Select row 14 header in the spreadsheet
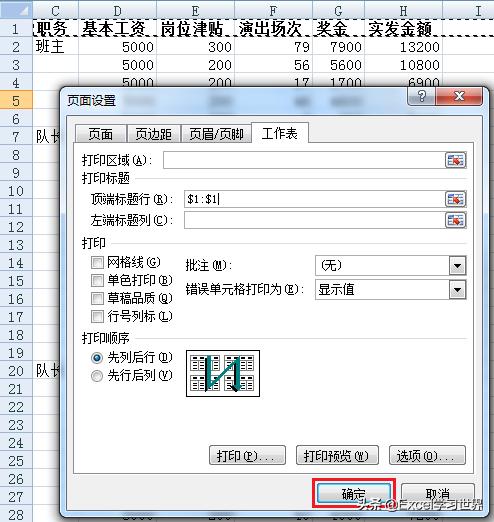The height and width of the screenshot is (522, 494). (x=16, y=263)
